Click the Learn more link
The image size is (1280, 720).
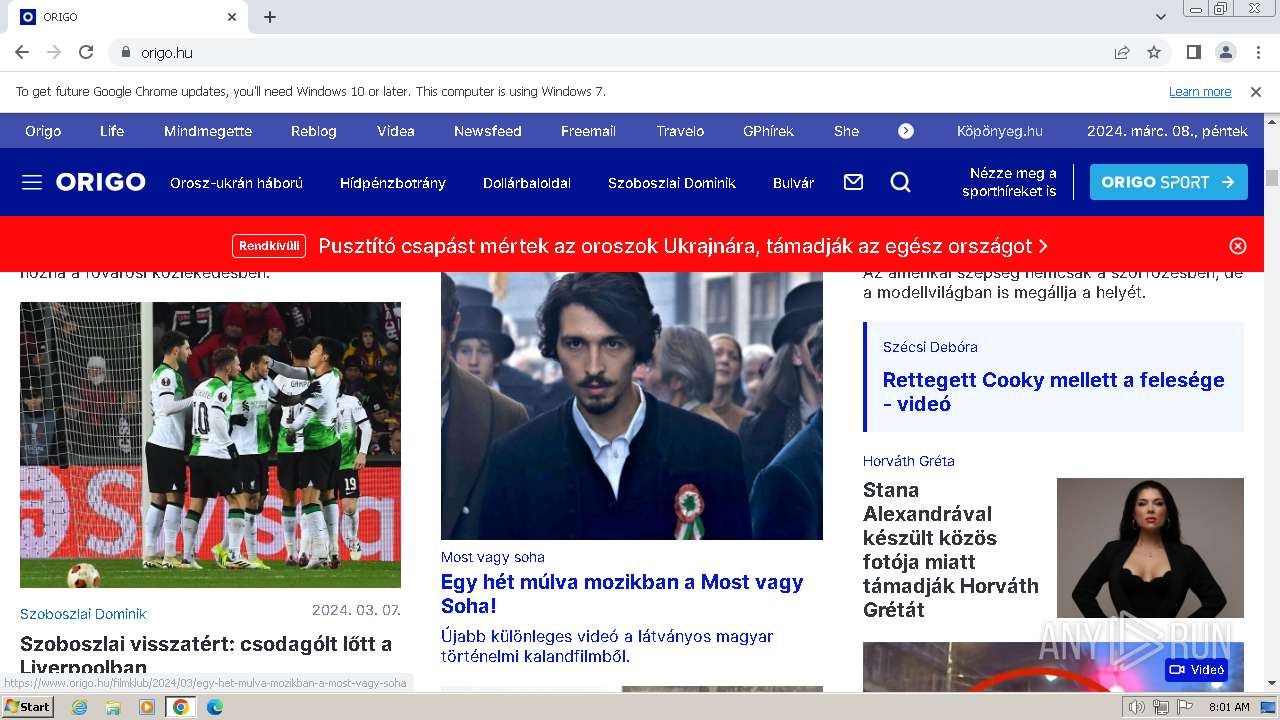(1200, 92)
